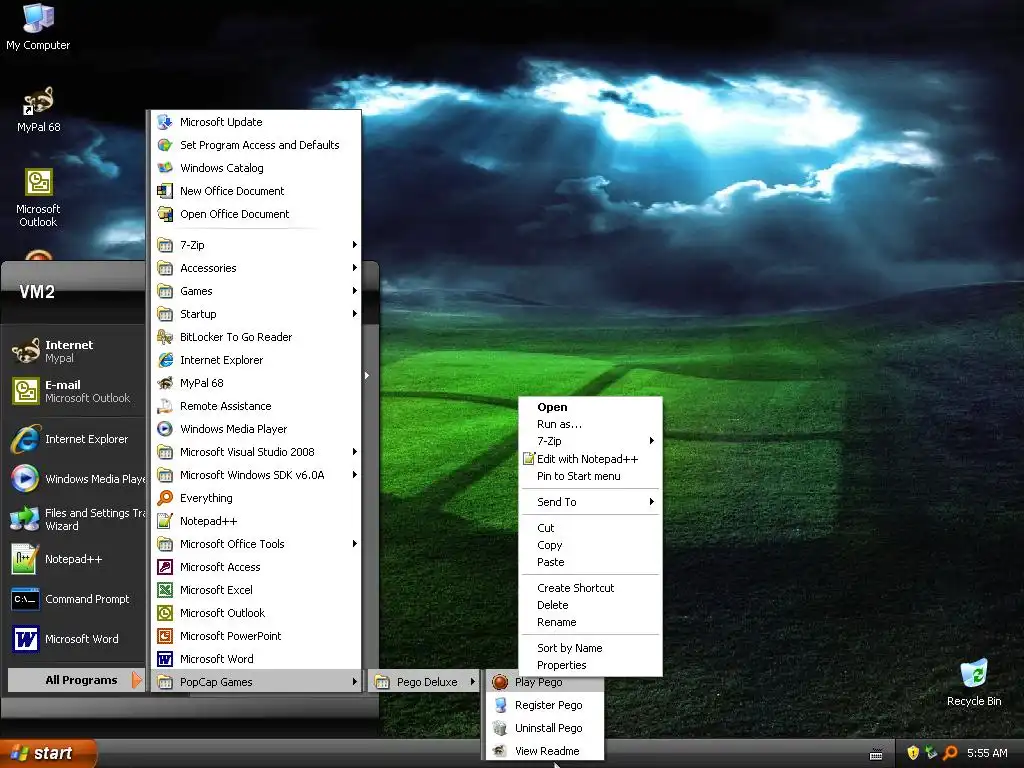
Task: Open My Computer desktop icon
Action: 38,26
